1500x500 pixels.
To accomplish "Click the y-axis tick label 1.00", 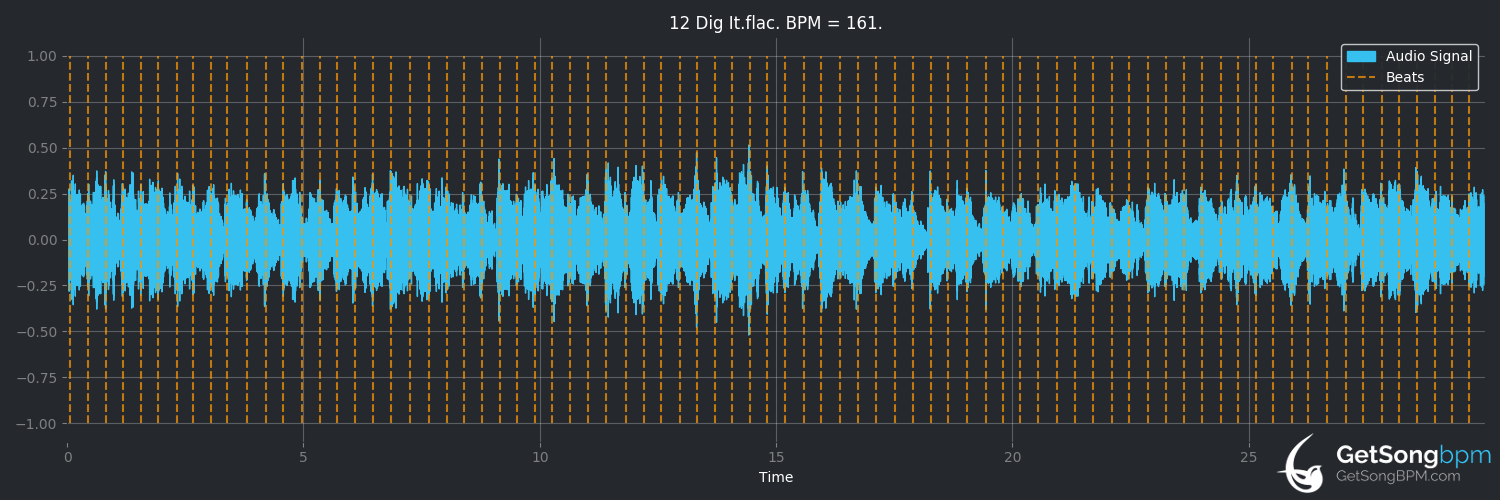I will point(42,56).
